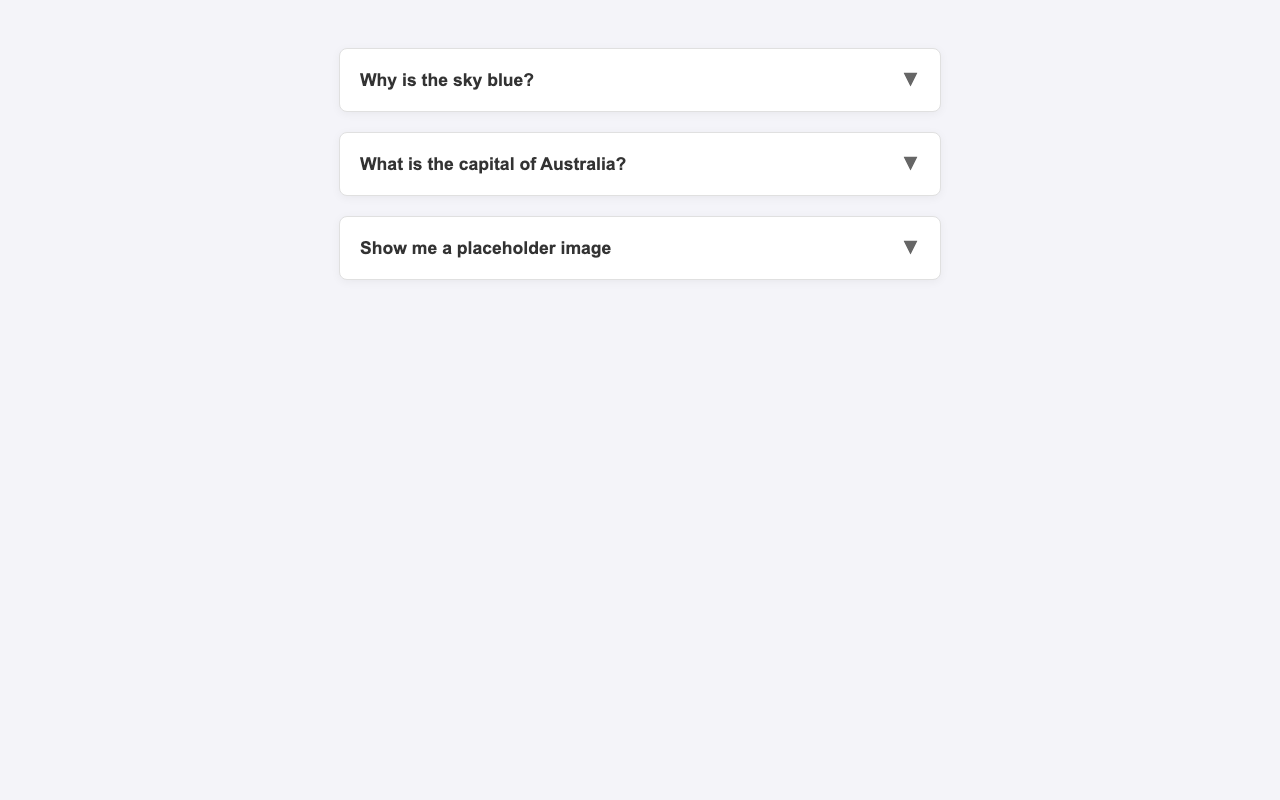Select the 'Why is the sky blue?' heading text
Image resolution: width=1280 pixels, height=800 pixels.
point(446,80)
